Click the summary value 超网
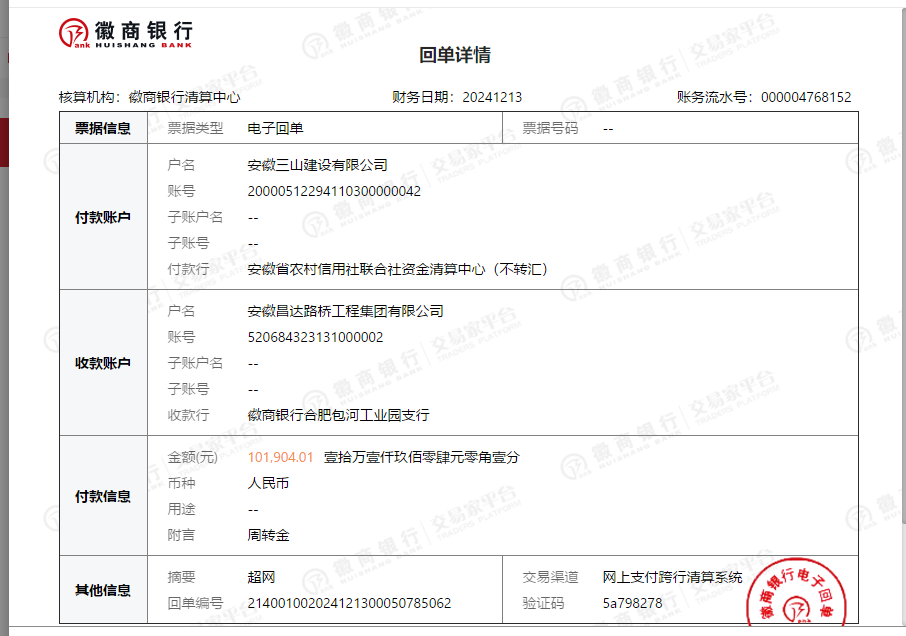This screenshot has width=906, height=636. (x=261, y=577)
